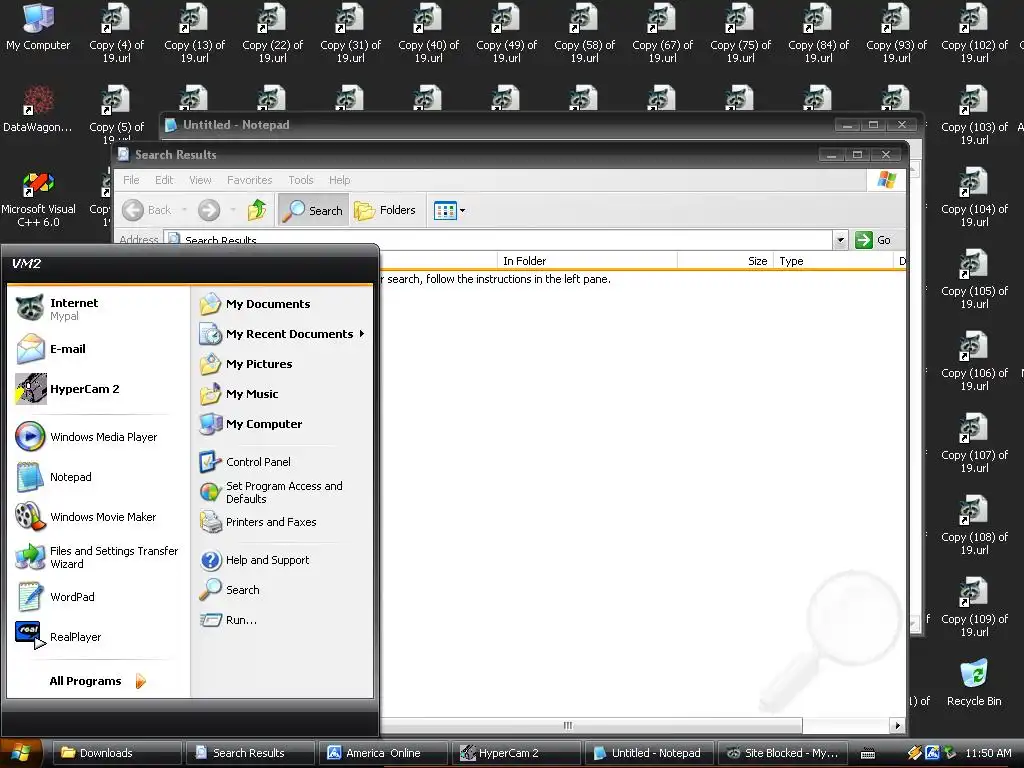Open the Views dropdown button
The width and height of the screenshot is (1024, 768).
pyautogui.click(x=449, y=210)
